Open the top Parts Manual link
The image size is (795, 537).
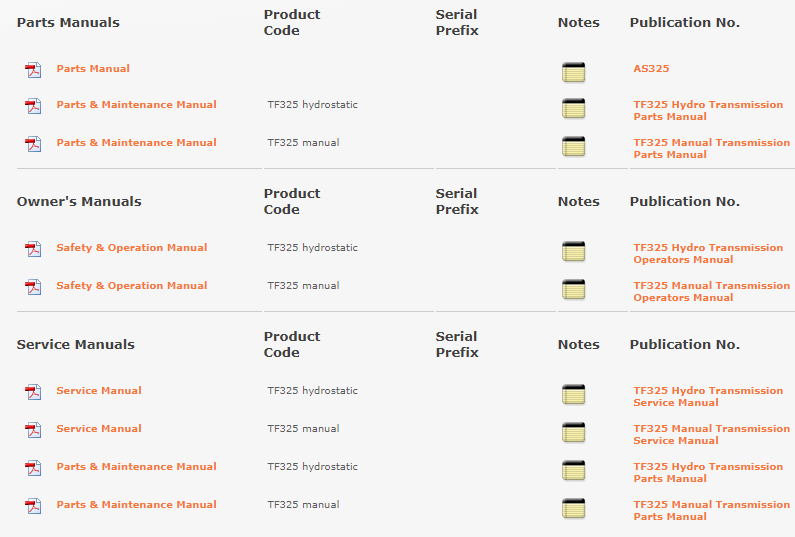click(93, 69)
